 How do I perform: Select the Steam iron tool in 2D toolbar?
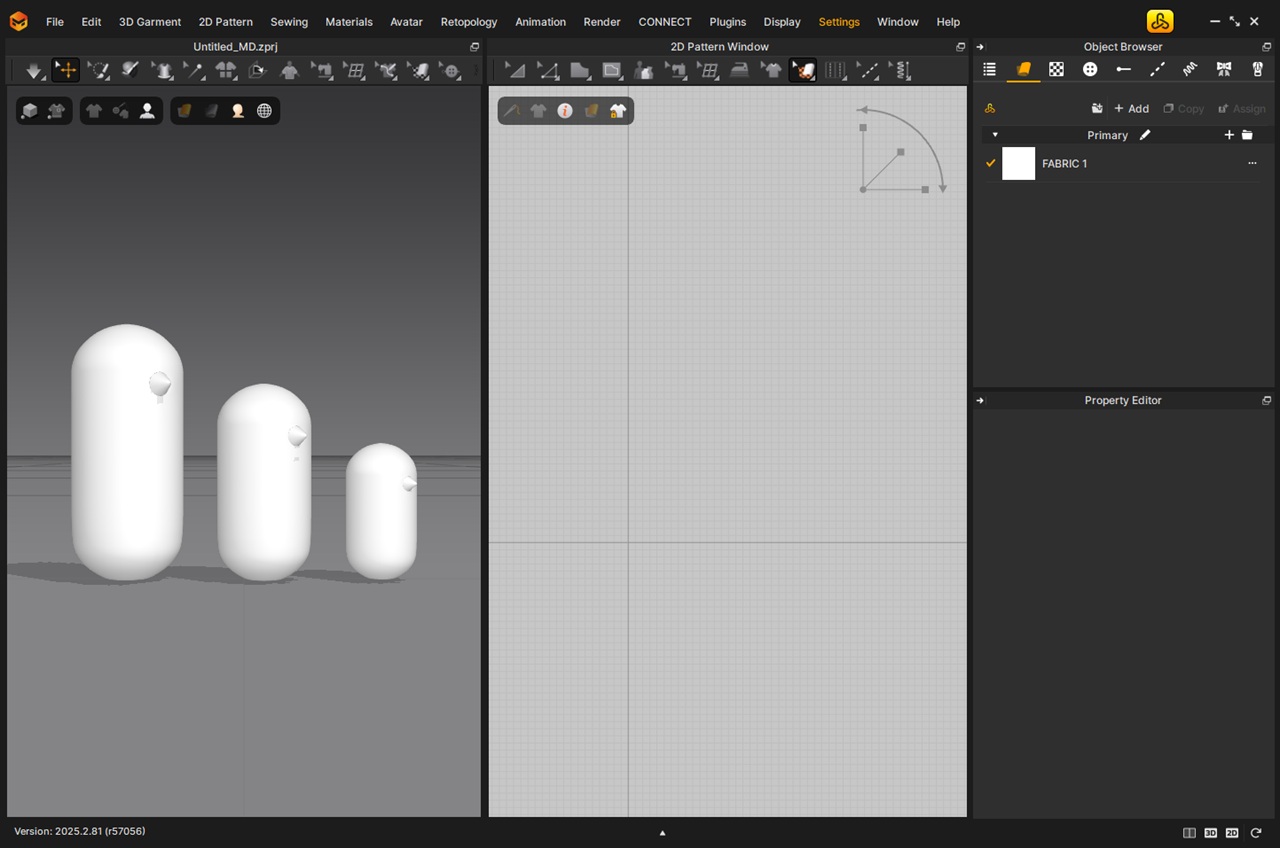[x=740, y=70]
